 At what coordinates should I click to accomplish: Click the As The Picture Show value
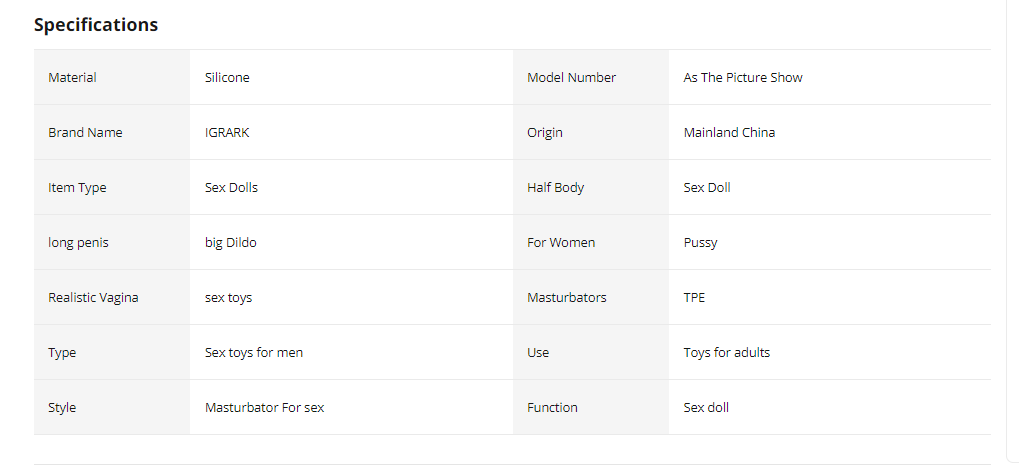coord(742,78)
